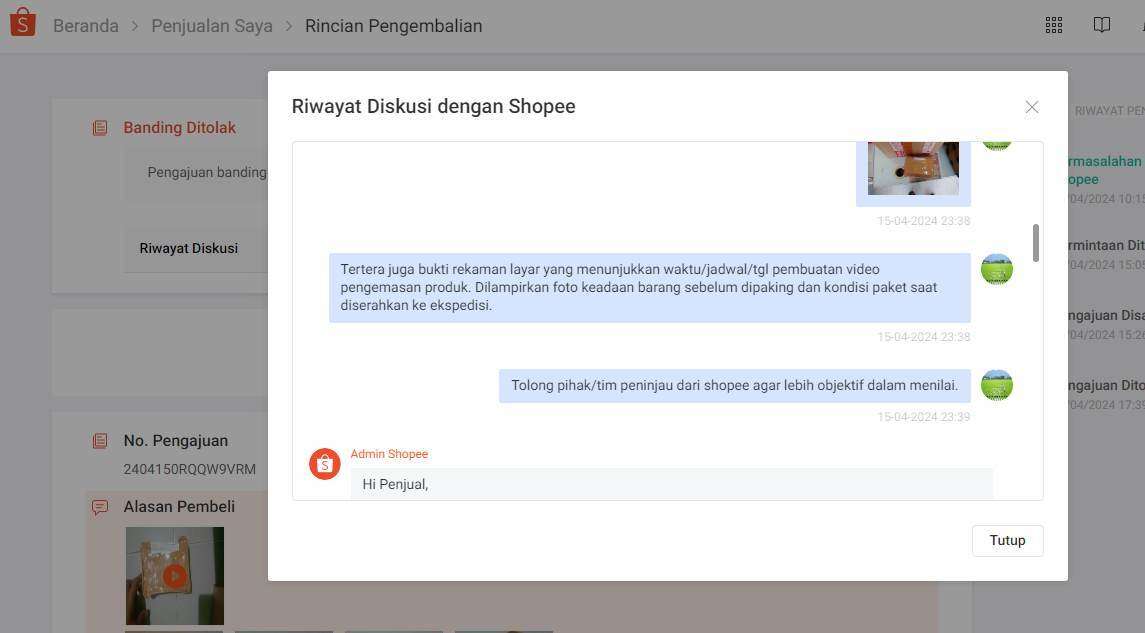The image size is (1145, 633).
Task: Go to Beranda breadcrumb
Action: (x=85, y=26)
